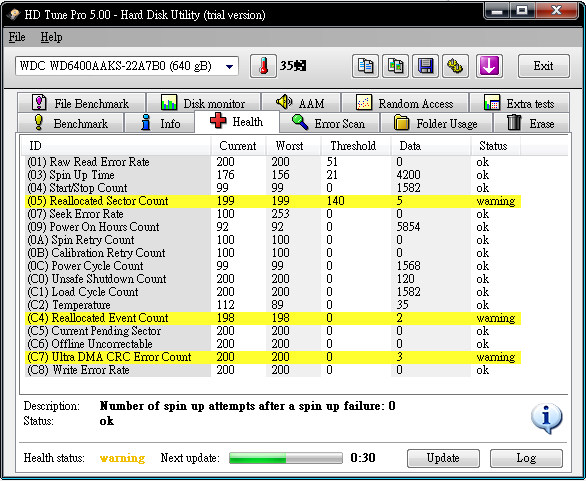Click the Threshold column header
The width and height of the screenshot is (586, 481).
pyautogui.click(x=356, y=146)
